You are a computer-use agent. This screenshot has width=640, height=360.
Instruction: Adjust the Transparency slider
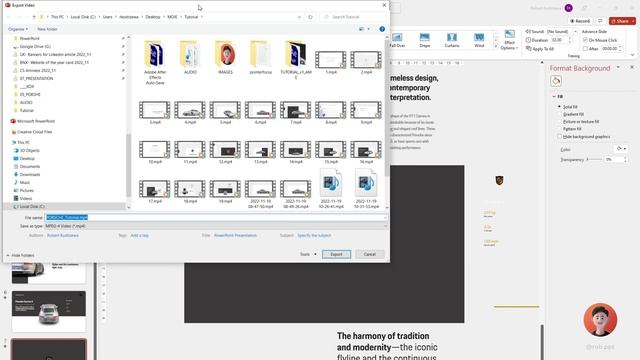(x=594, y=160)
